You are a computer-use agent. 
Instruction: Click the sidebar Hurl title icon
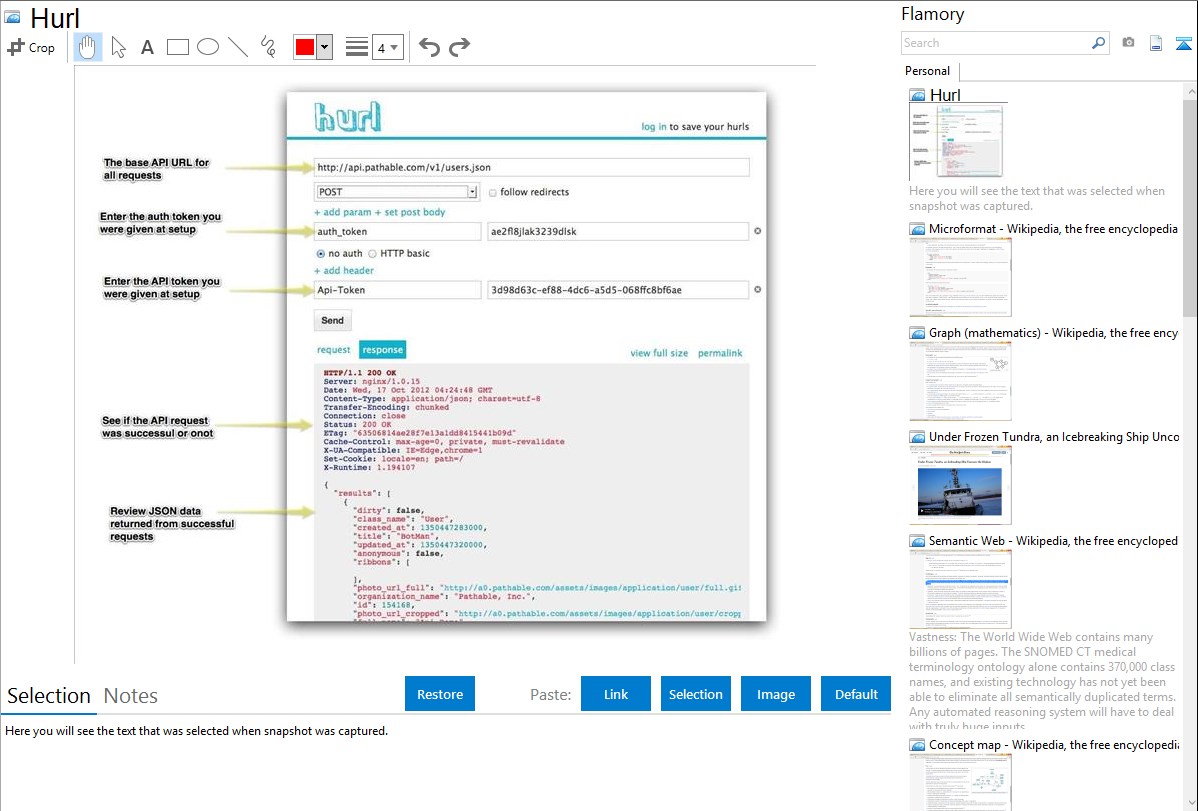[x=917, y=96]
